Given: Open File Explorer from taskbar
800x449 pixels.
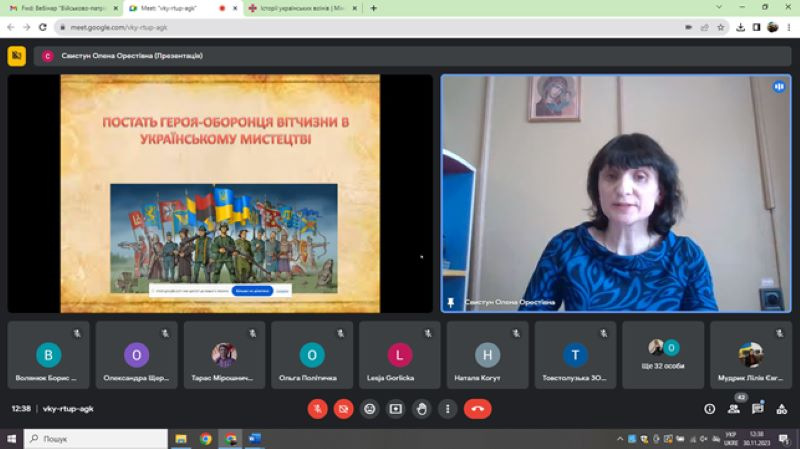Looking at the screenshot, I should tap(181, 439).
